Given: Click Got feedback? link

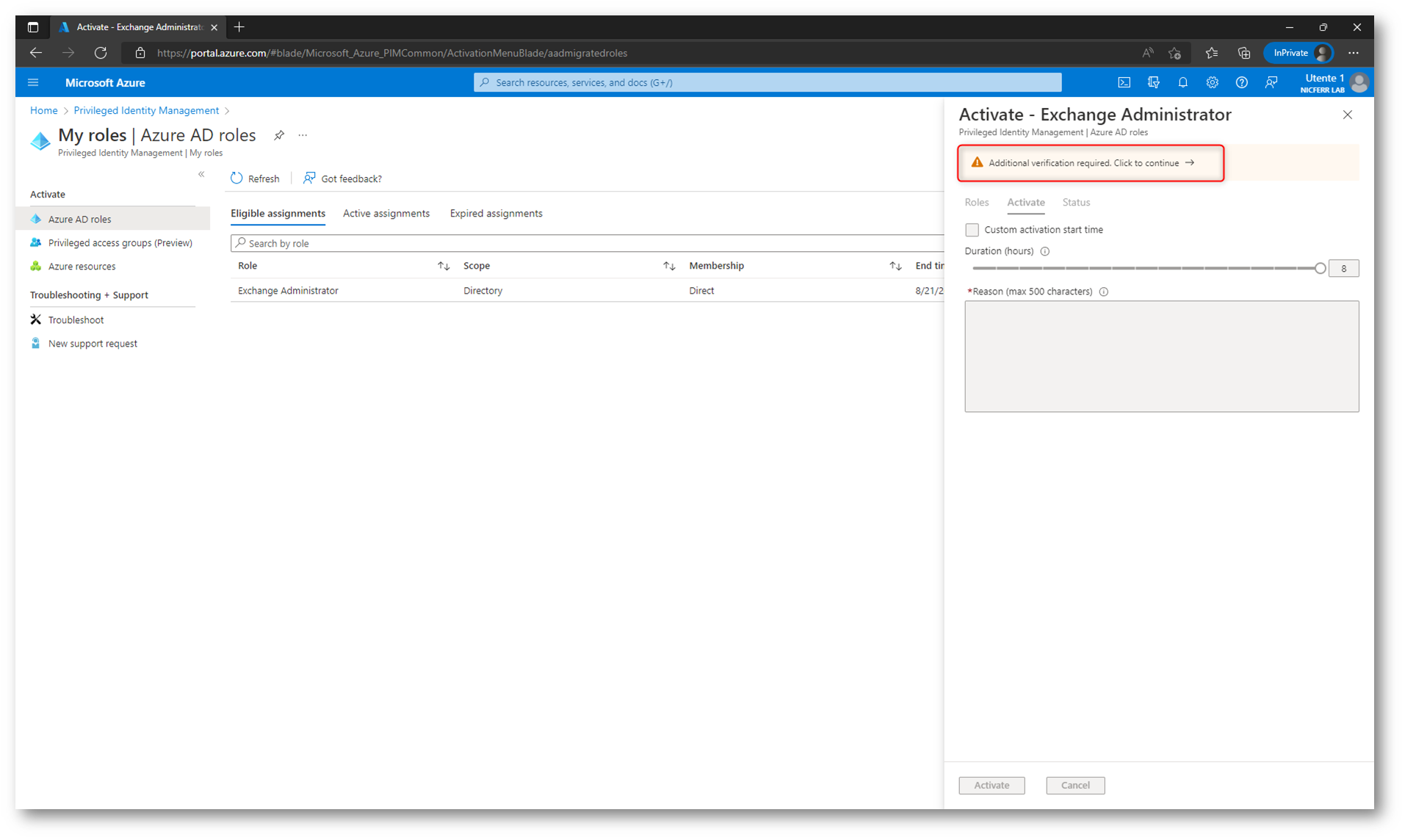Looking at the screenshot, I should [342, 178].
